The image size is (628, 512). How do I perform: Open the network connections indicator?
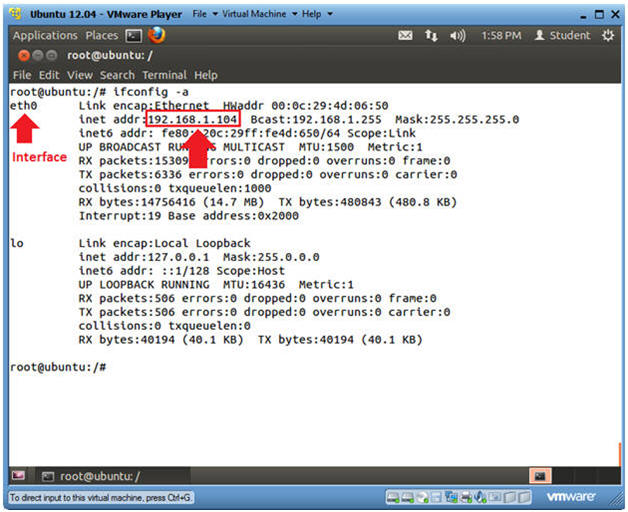click(431, 36)
